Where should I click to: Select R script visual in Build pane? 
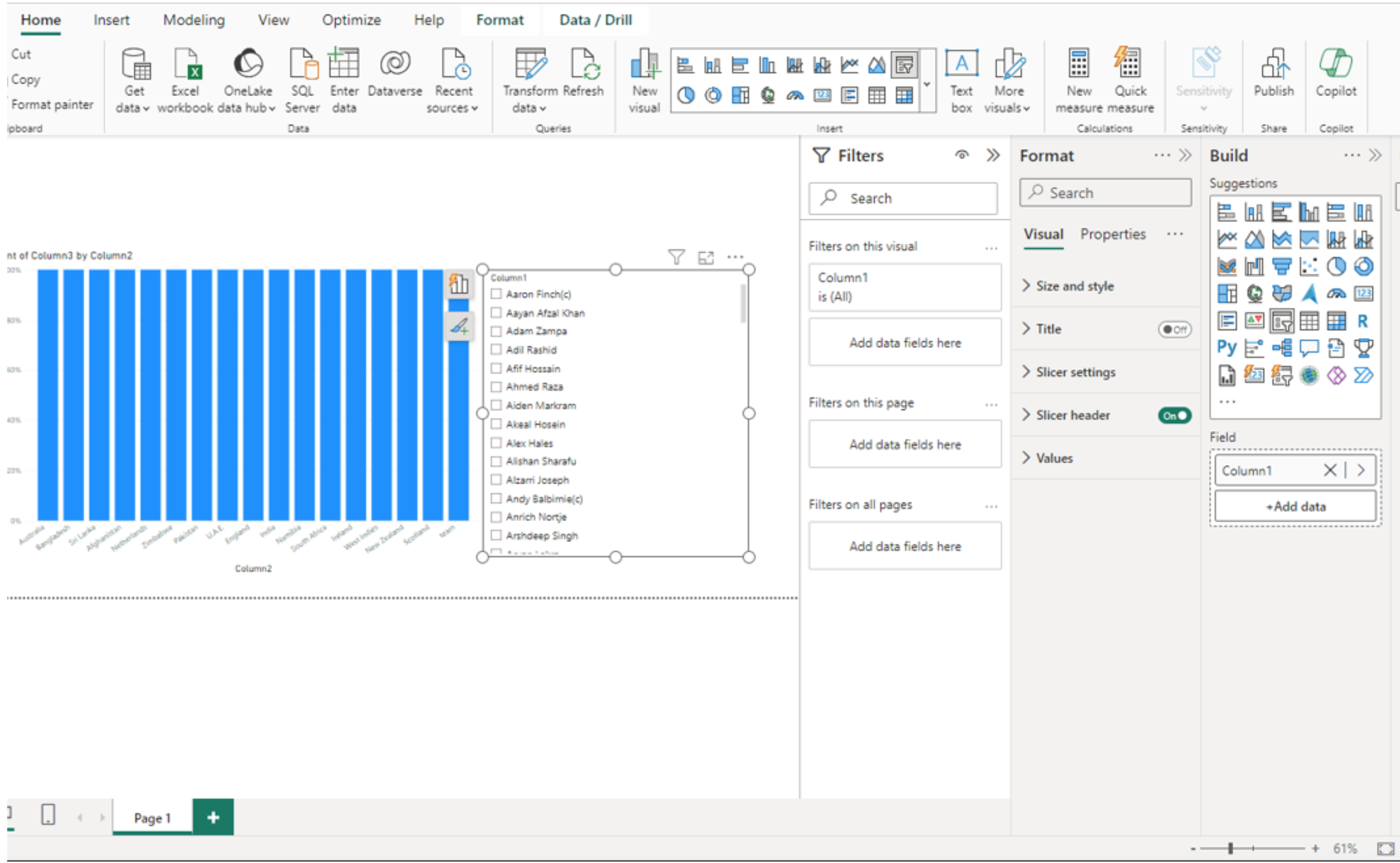[1363, 320]
